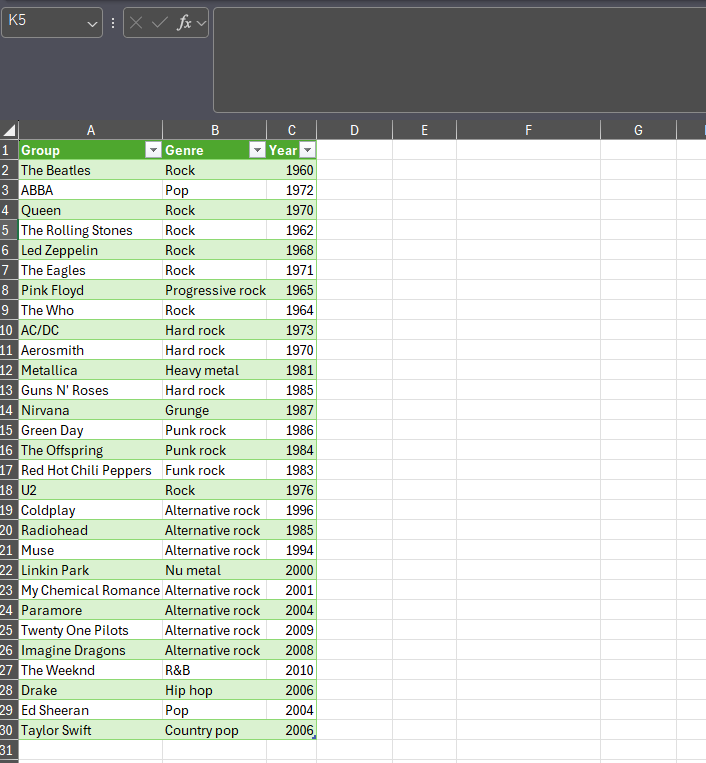Select the cell Guns N' Roses
This screenshot has height=763, width=706.
pos(91,390)
